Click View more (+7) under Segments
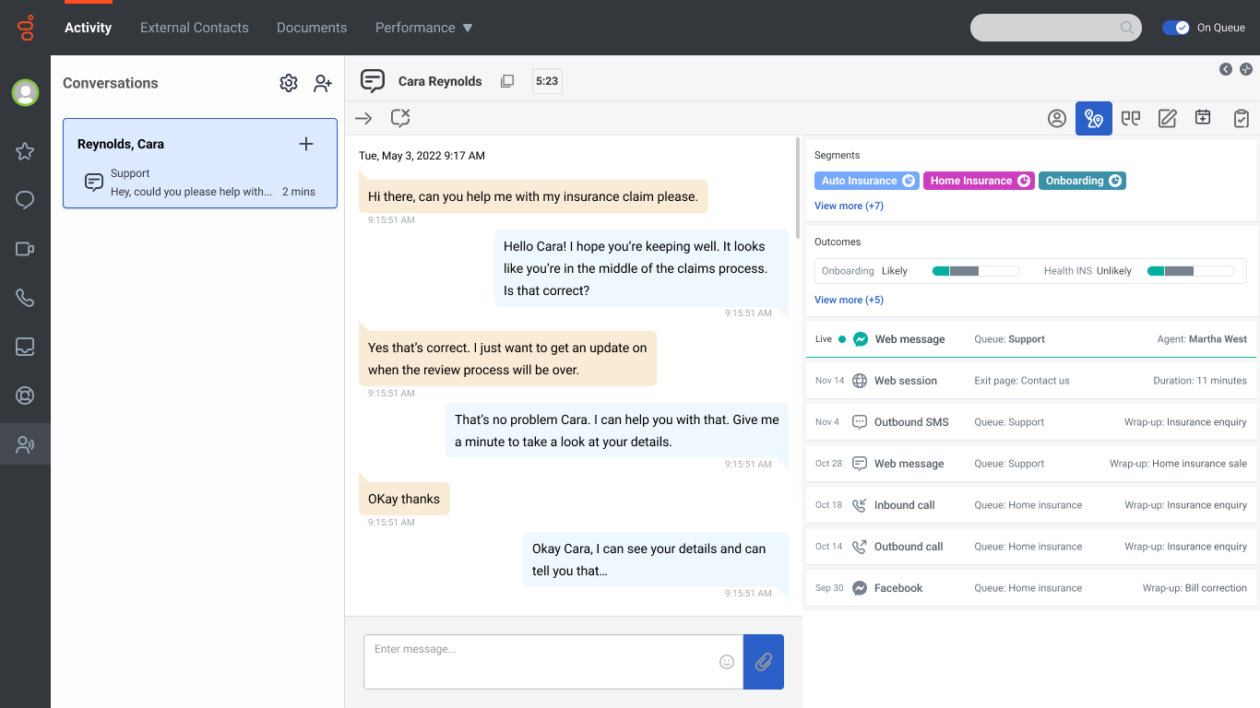 848,206
